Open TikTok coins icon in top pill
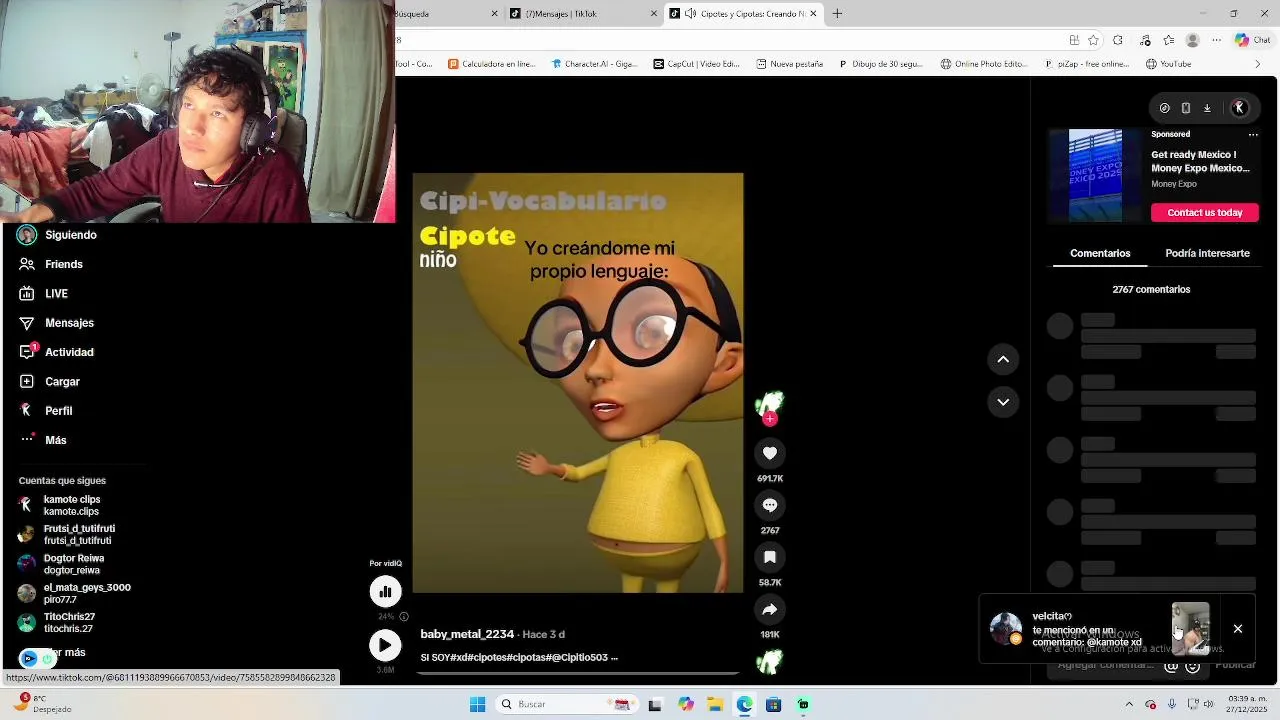The image size is (1280, 720). point(1164,108)
